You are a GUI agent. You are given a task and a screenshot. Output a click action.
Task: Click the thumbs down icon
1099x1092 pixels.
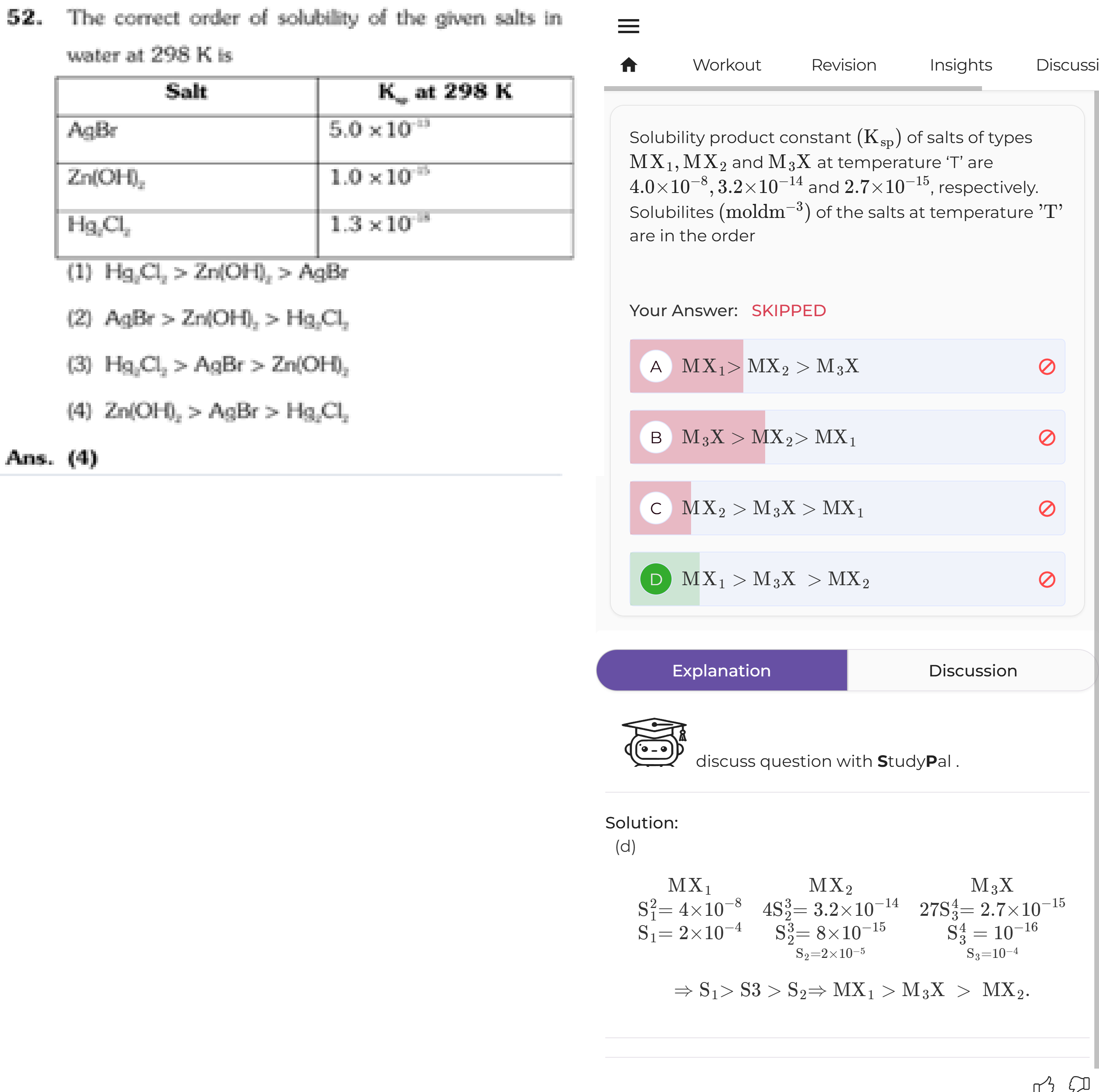1079,1083
